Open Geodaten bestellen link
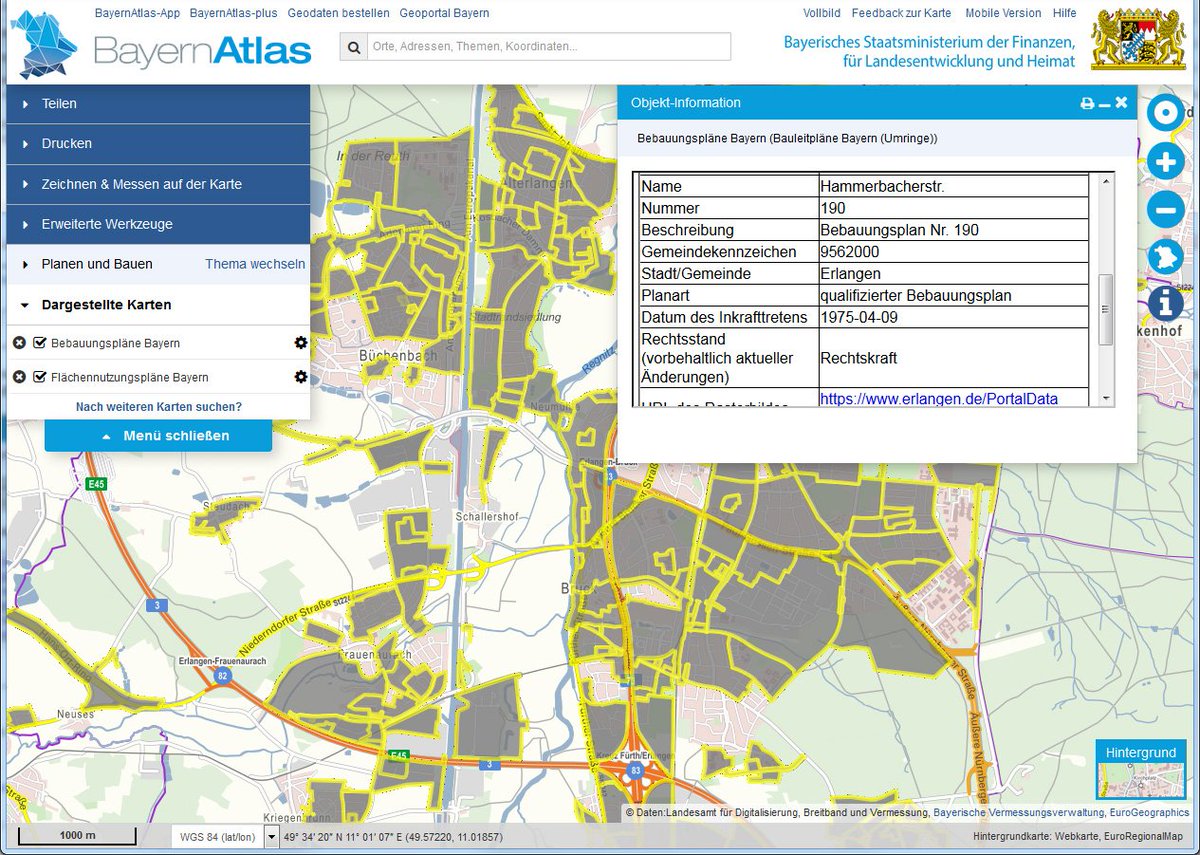This screenshot has width=1200, height=855. [338, 13]
